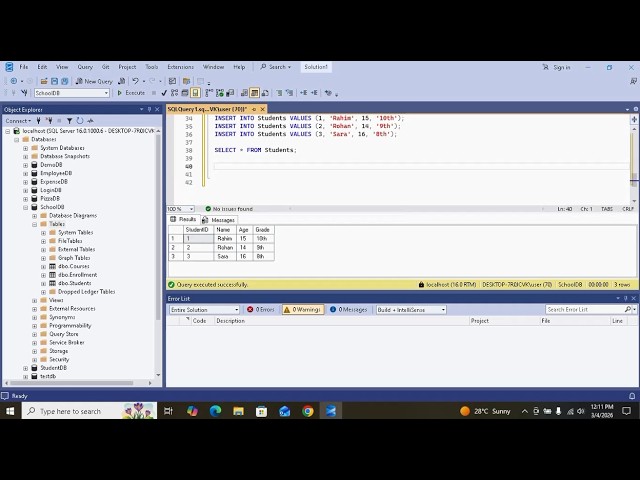
Task: Click the Query Options icon
Action: (x=184, y=93)
